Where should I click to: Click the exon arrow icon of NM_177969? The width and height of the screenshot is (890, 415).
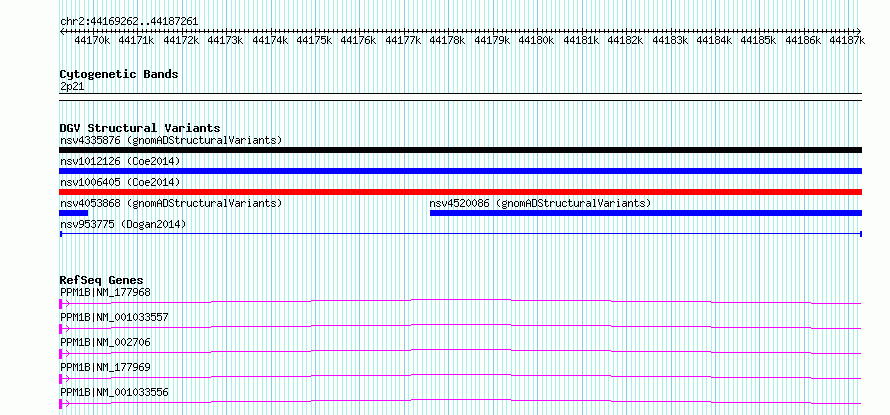64,379
